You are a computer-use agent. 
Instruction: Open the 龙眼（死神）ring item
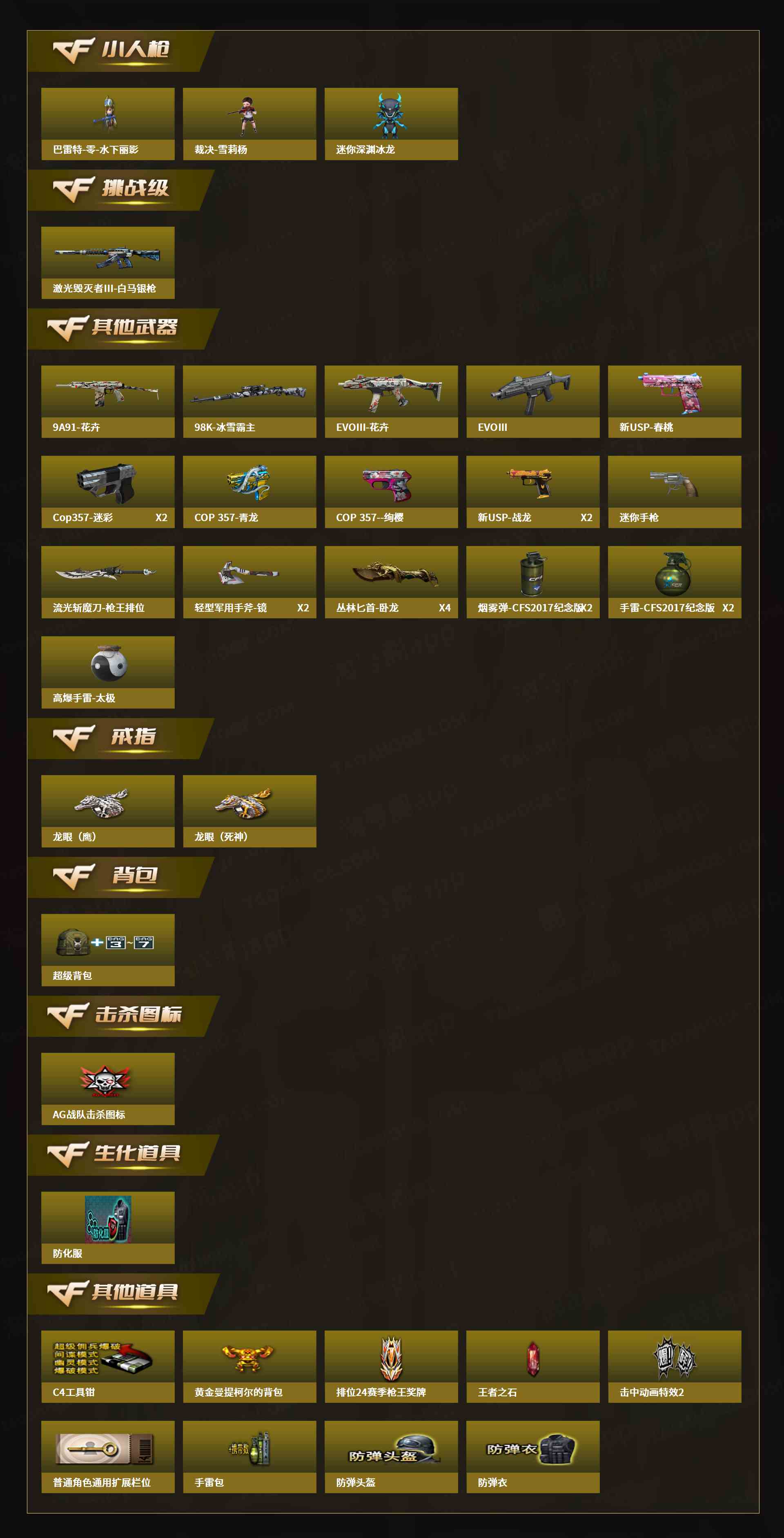[249, 811]
